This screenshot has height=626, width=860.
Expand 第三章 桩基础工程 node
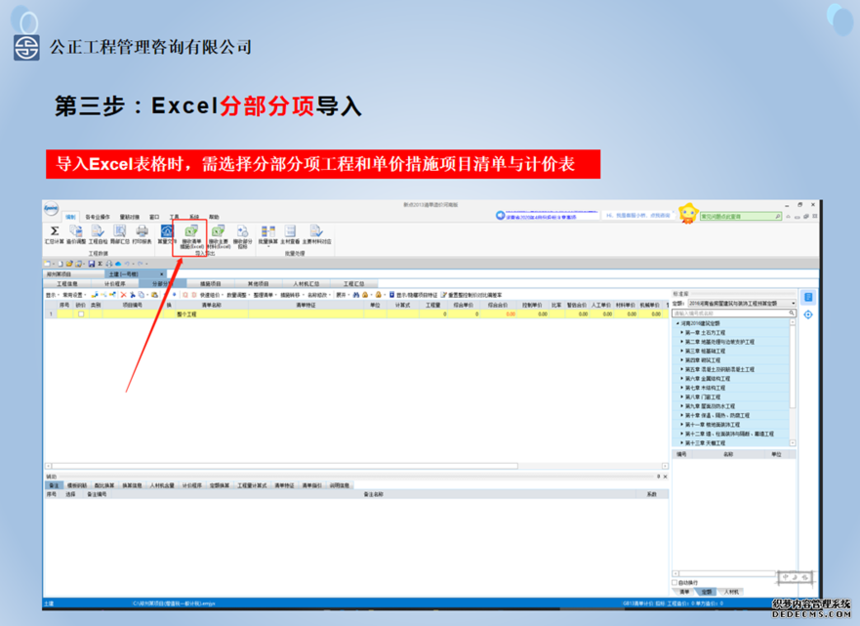(682, 351)
